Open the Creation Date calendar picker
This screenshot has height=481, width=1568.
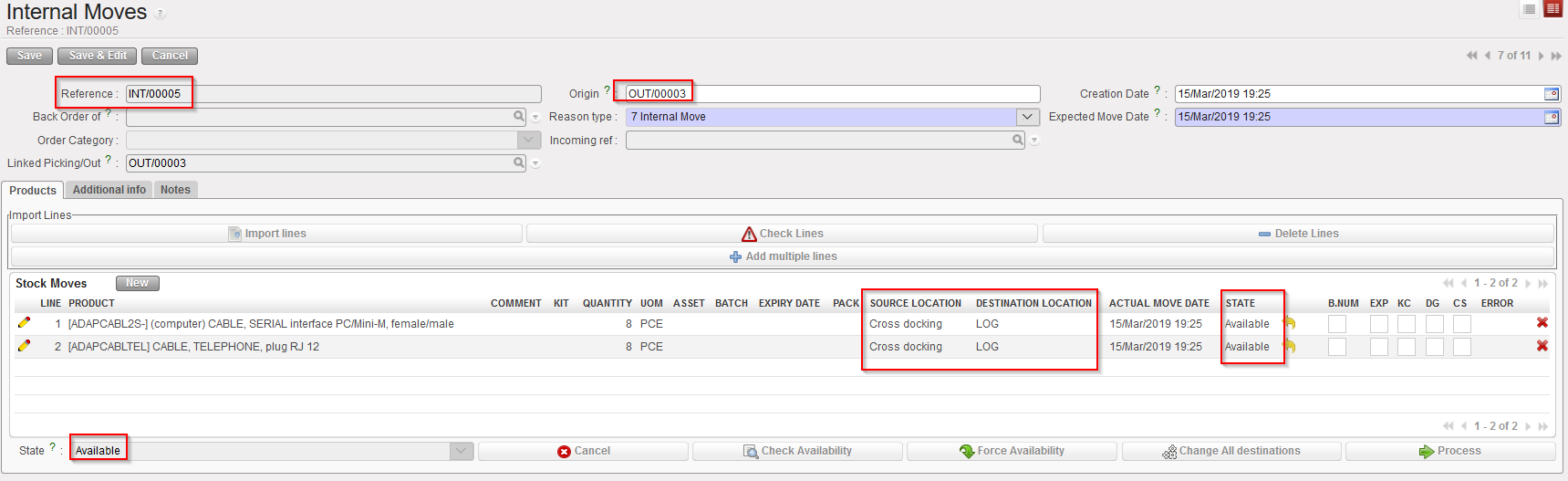coord(1551,94)
